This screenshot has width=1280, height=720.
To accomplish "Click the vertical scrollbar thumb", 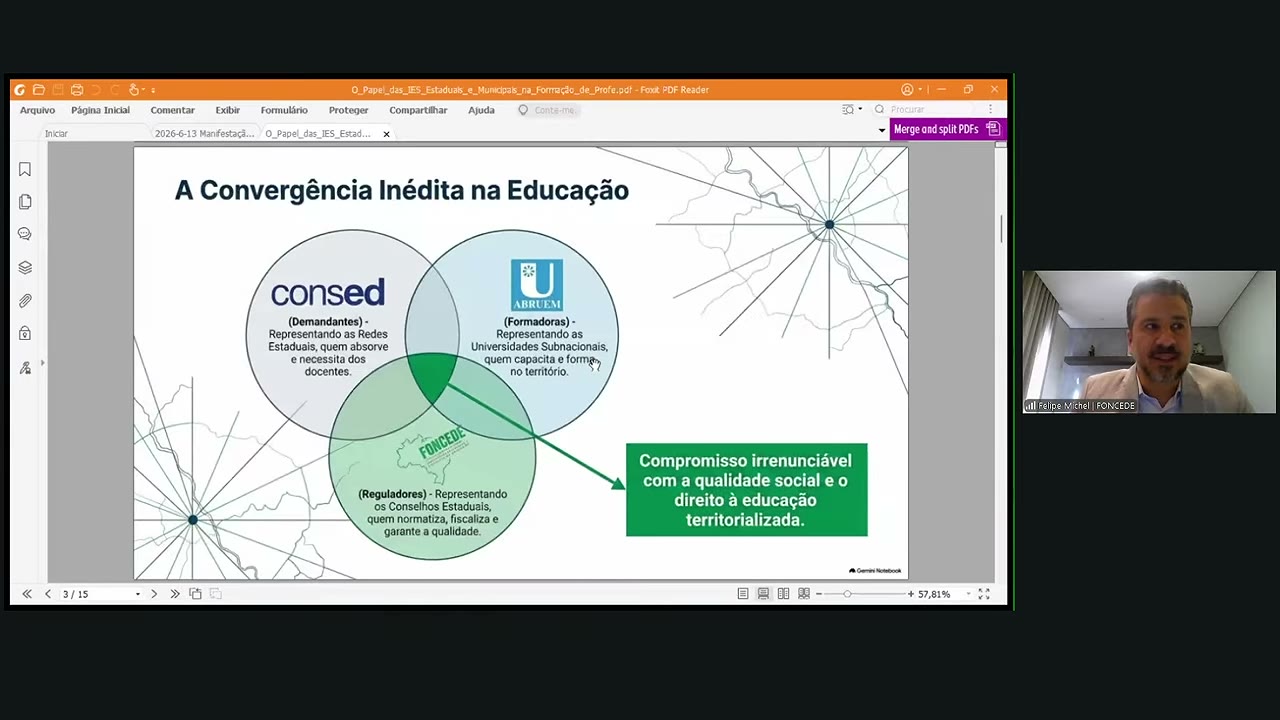I will point(1001,228).
